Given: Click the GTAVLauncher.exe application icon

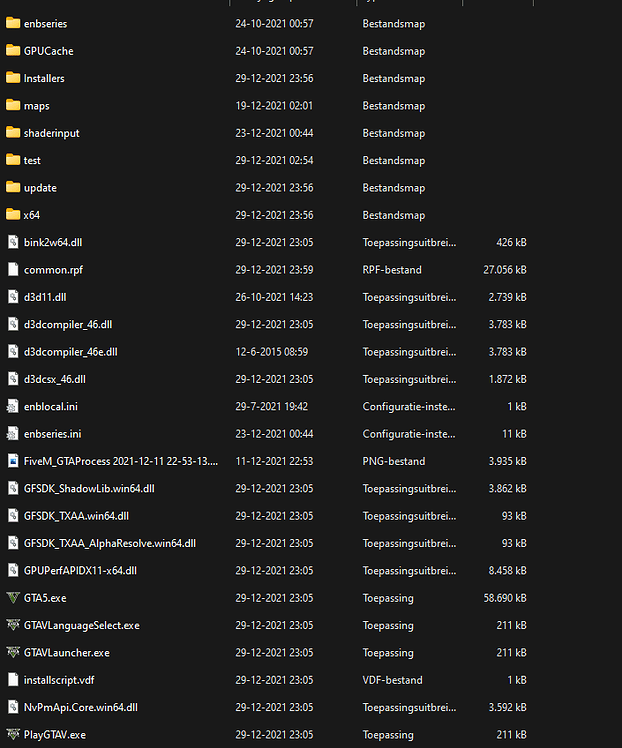Looking at the screenshot, I should tap(13, 652).
